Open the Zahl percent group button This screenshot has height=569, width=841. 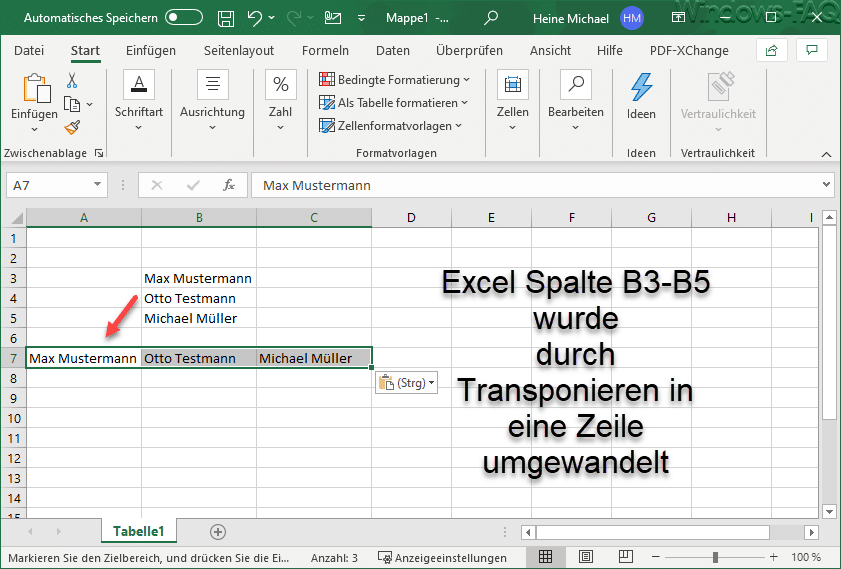coord(281,101)
